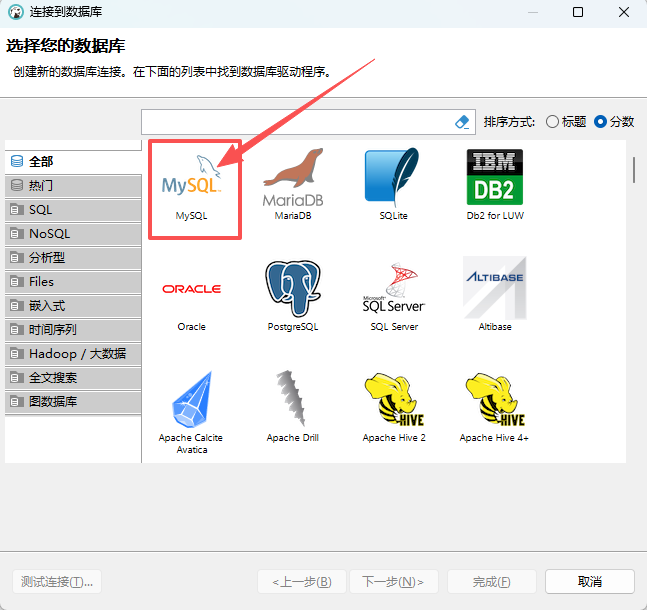Pick the Altibase driver icon
Image resolution: width=647 pixels, height=610 pixels.
coord(495,288)
